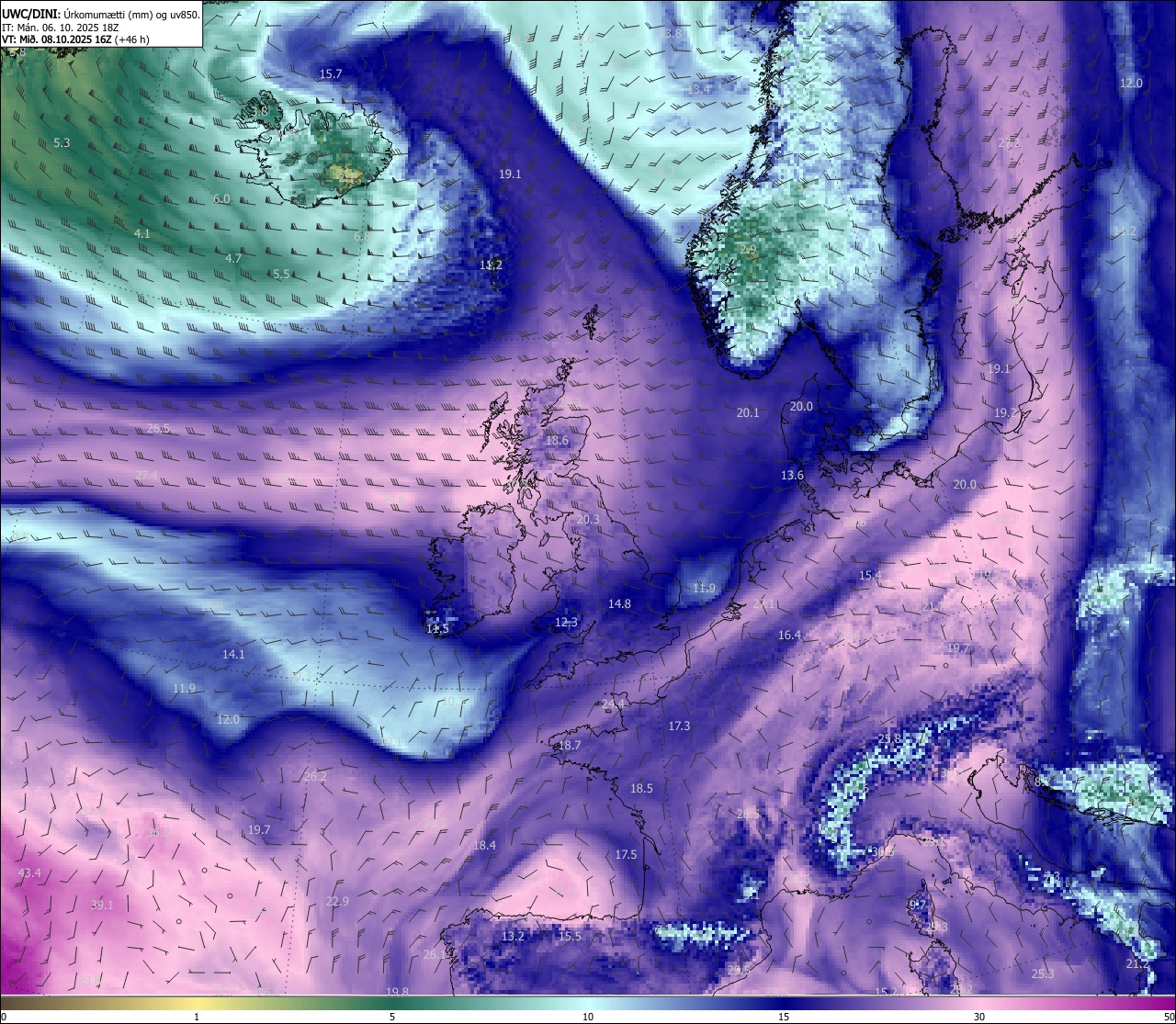Click the 4.7 value on the map
1176x1024 pixels.
(233, 259)
